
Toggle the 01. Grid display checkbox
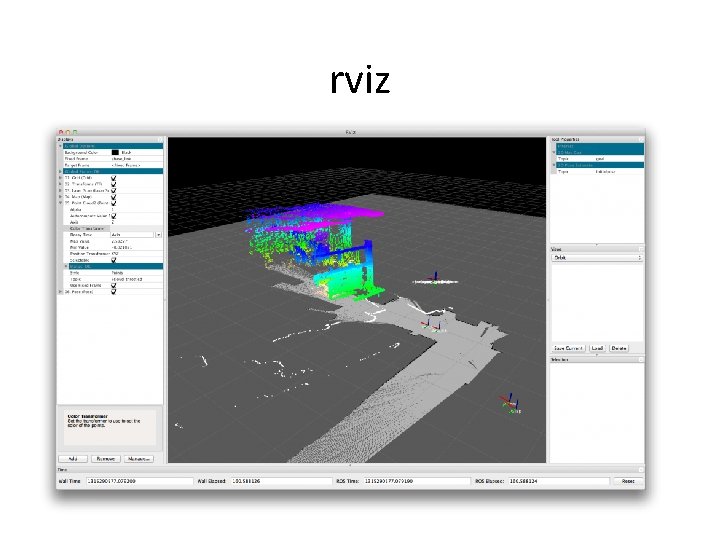click(x=113, y=178)
